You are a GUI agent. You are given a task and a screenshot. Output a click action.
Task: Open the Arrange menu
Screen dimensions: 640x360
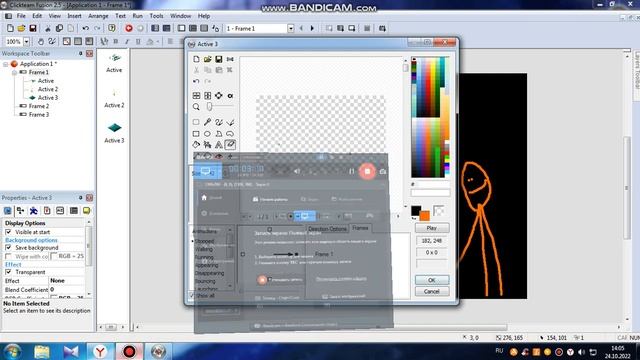(98, 16)
